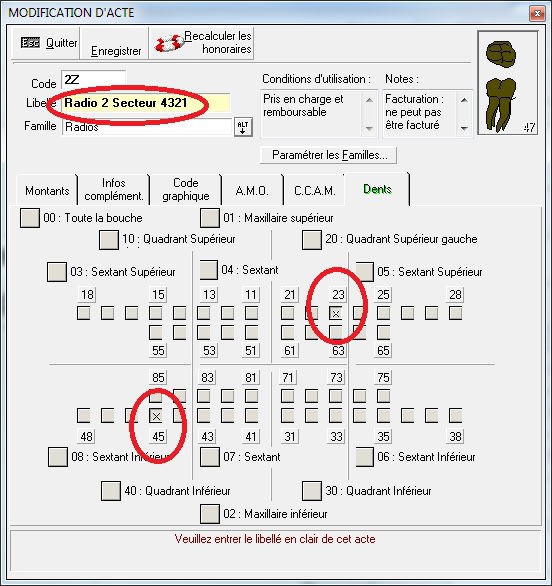Click text Pris en charge et remboursable

303,105
